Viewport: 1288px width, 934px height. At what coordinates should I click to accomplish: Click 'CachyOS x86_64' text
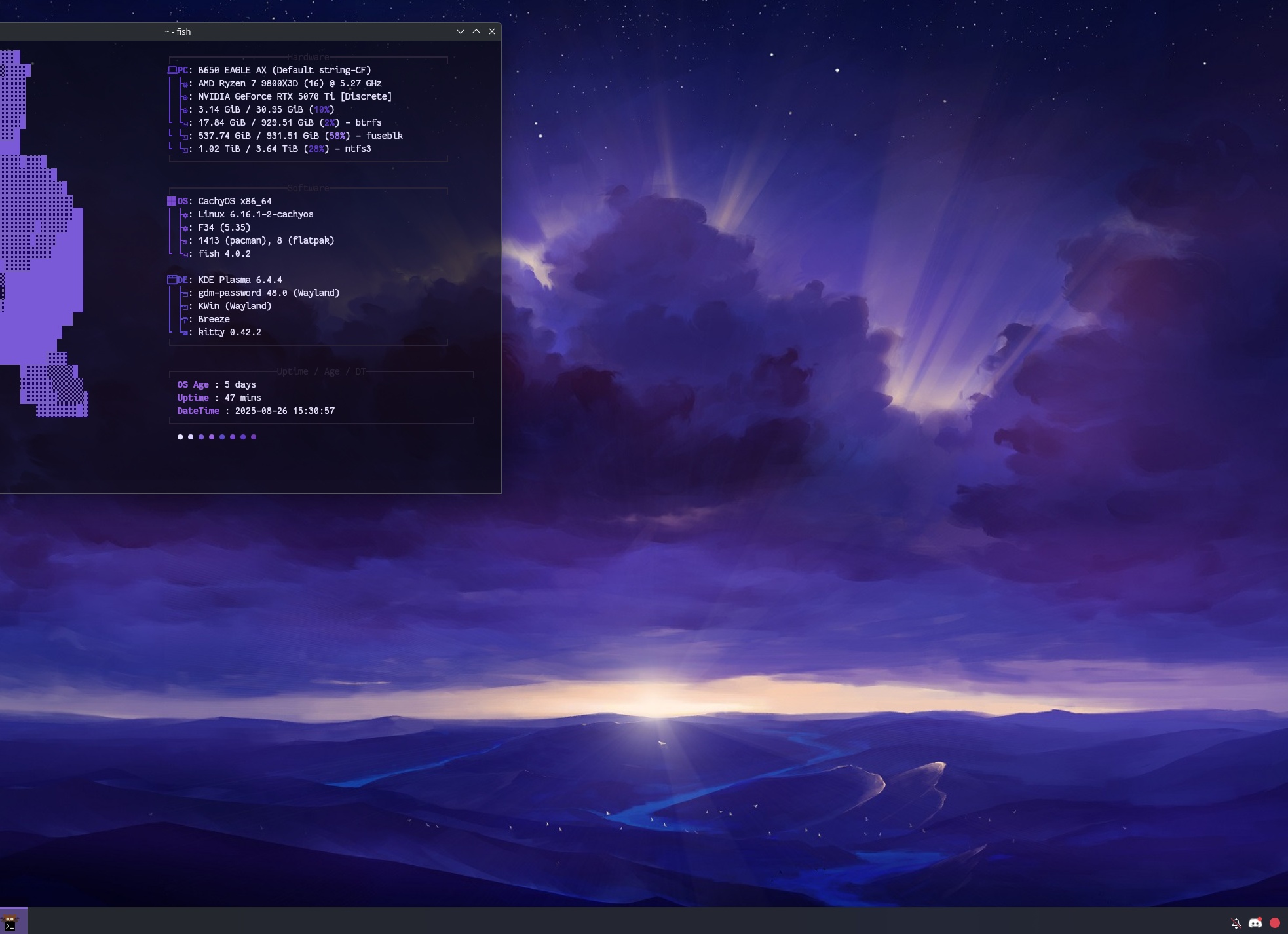click(235, 201)
